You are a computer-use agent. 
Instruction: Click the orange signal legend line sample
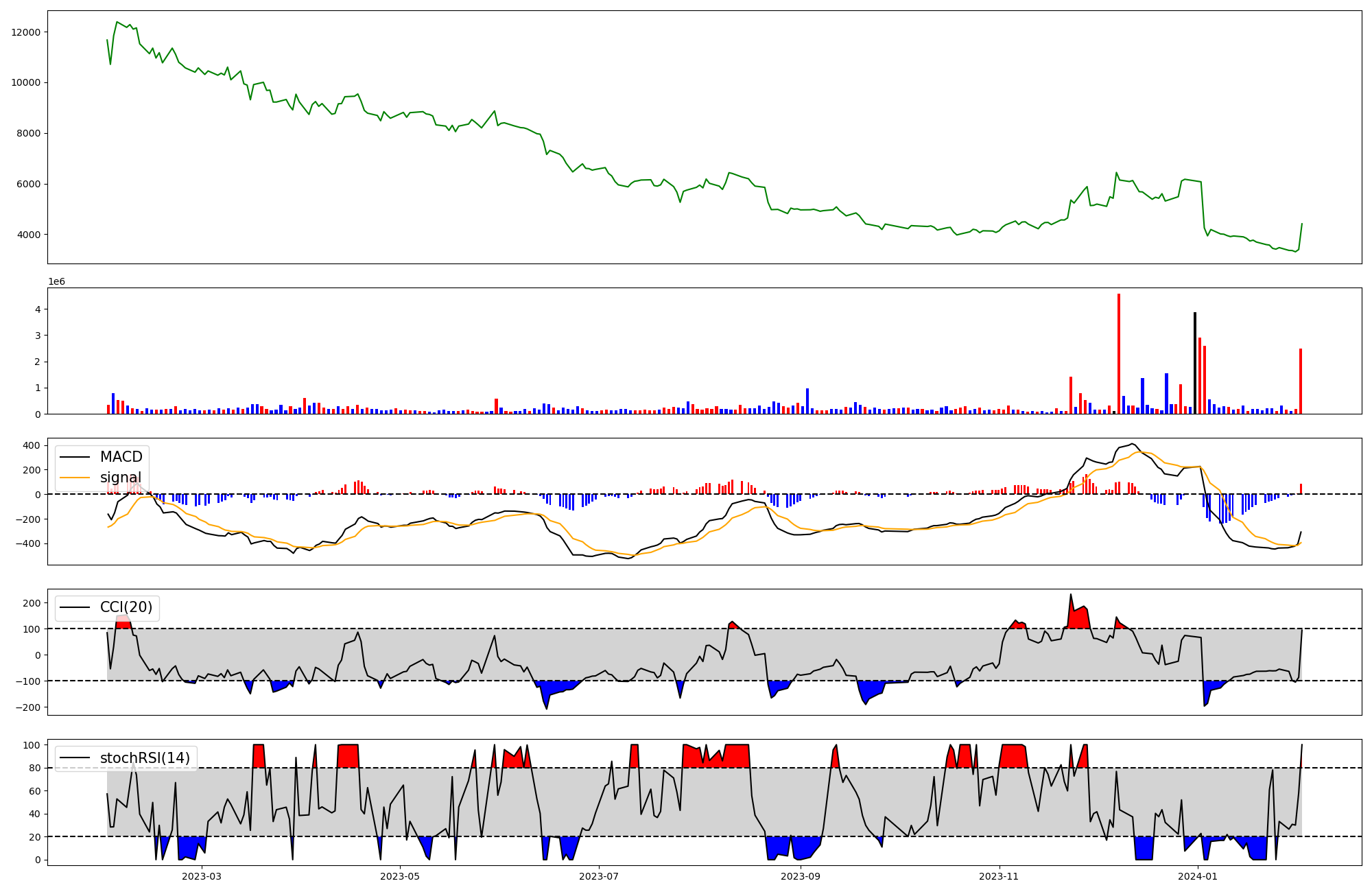75,478
